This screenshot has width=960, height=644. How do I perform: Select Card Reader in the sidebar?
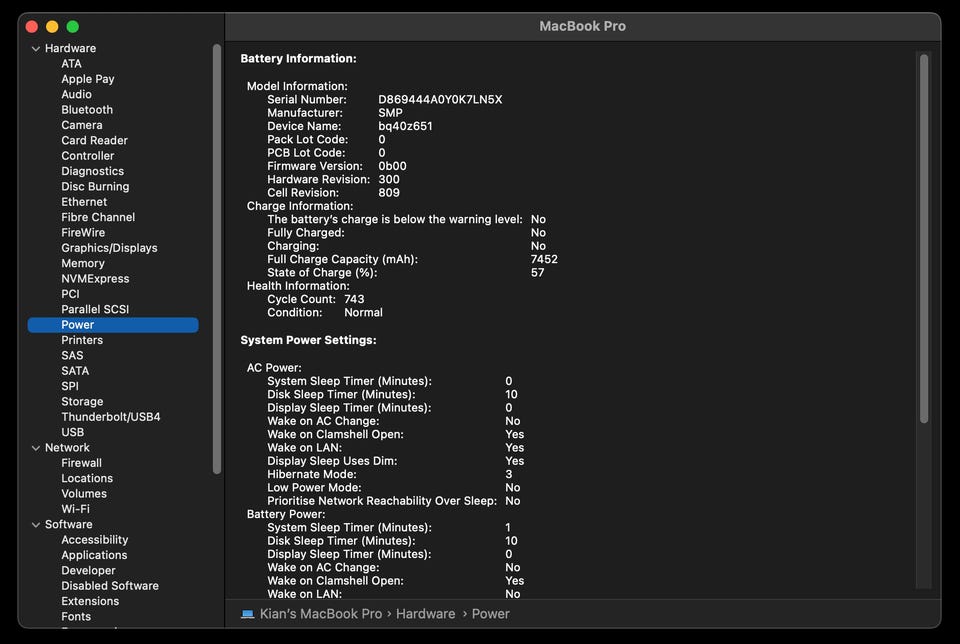click(x=94, y=140)
